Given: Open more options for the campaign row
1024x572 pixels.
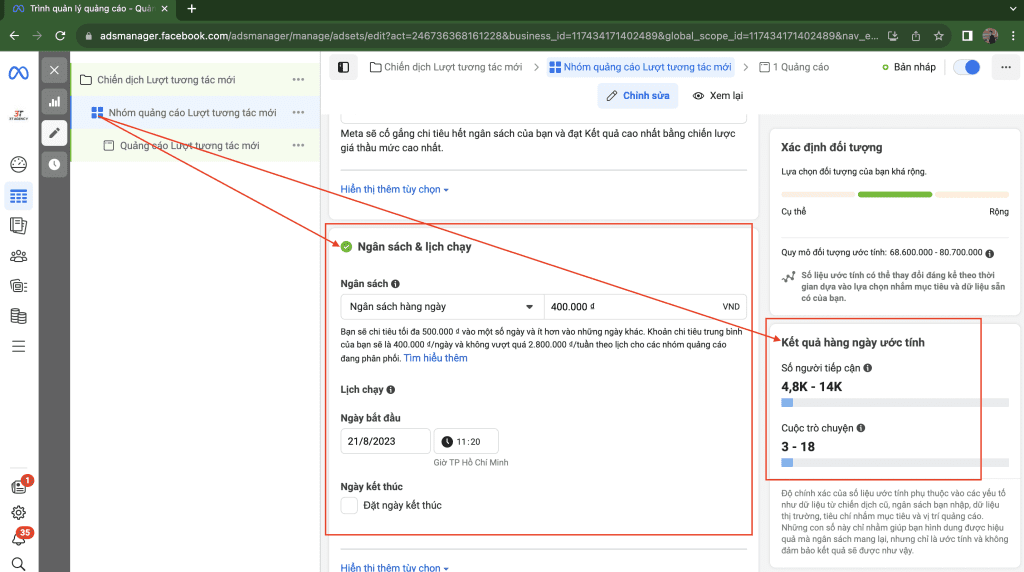Looking at the screenshot, I should coord(298,80).
